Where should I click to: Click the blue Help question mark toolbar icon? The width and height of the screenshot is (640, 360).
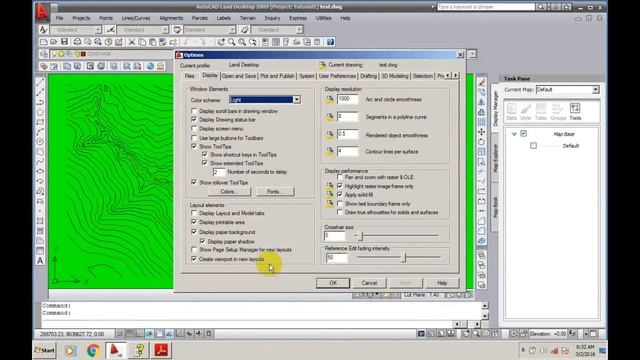[330, 42]
